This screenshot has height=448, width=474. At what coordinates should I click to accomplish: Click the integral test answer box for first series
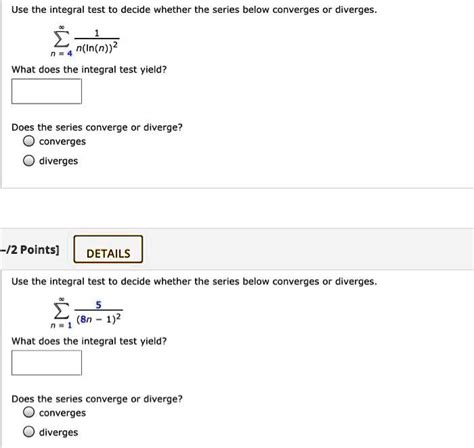point(46,91)
